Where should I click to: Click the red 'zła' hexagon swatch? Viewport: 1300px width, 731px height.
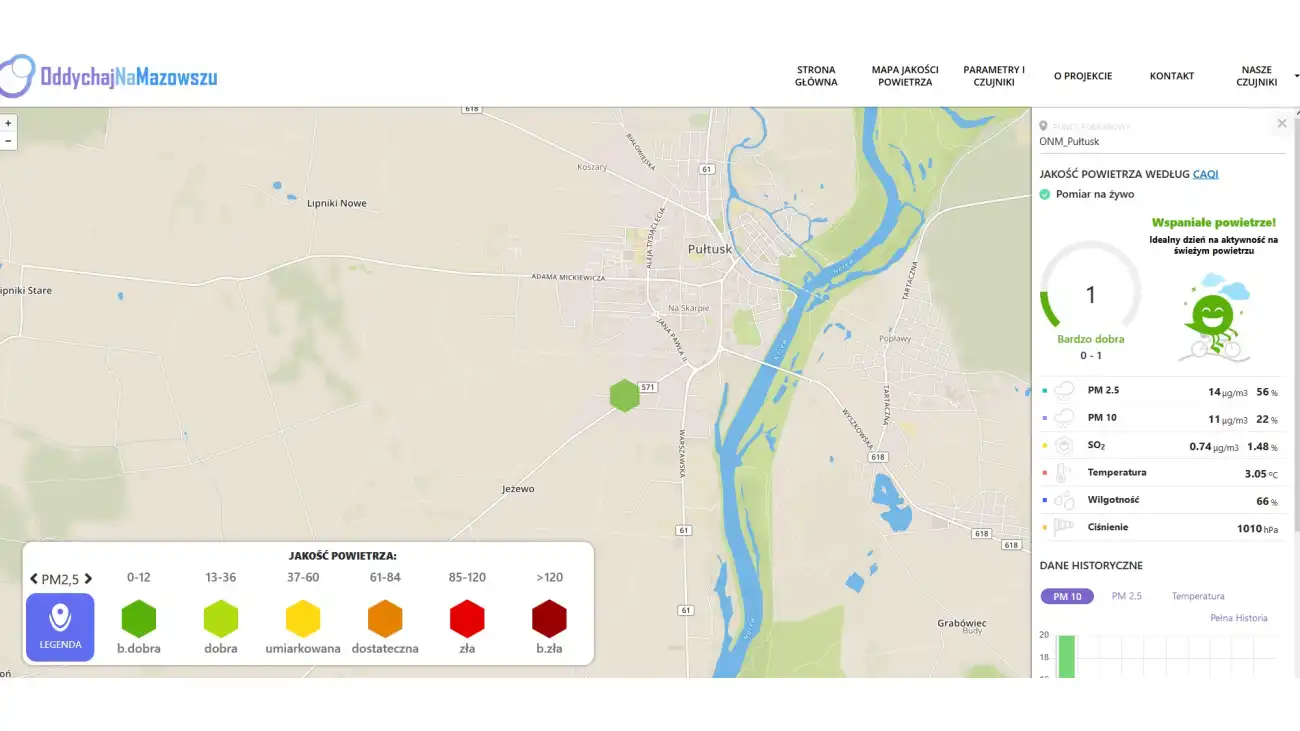click(x=467, y=620)
